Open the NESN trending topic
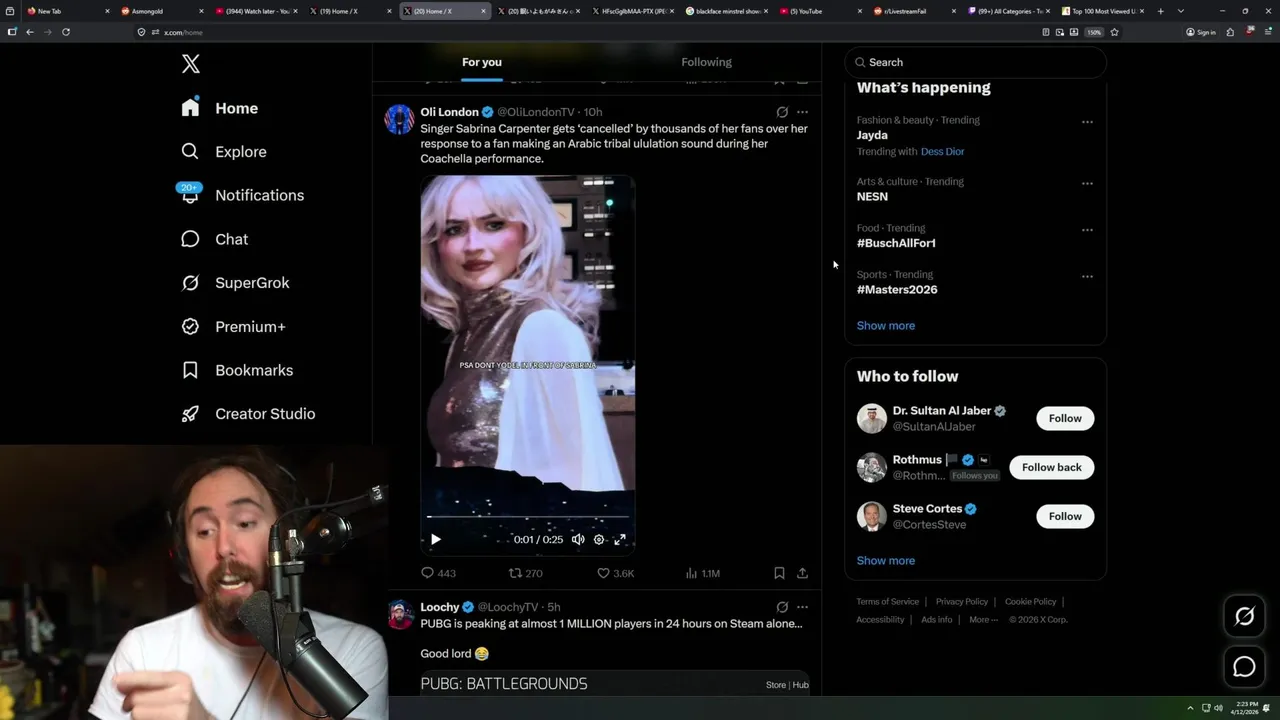The image size is (1280, 720). (x=872, y=197)
